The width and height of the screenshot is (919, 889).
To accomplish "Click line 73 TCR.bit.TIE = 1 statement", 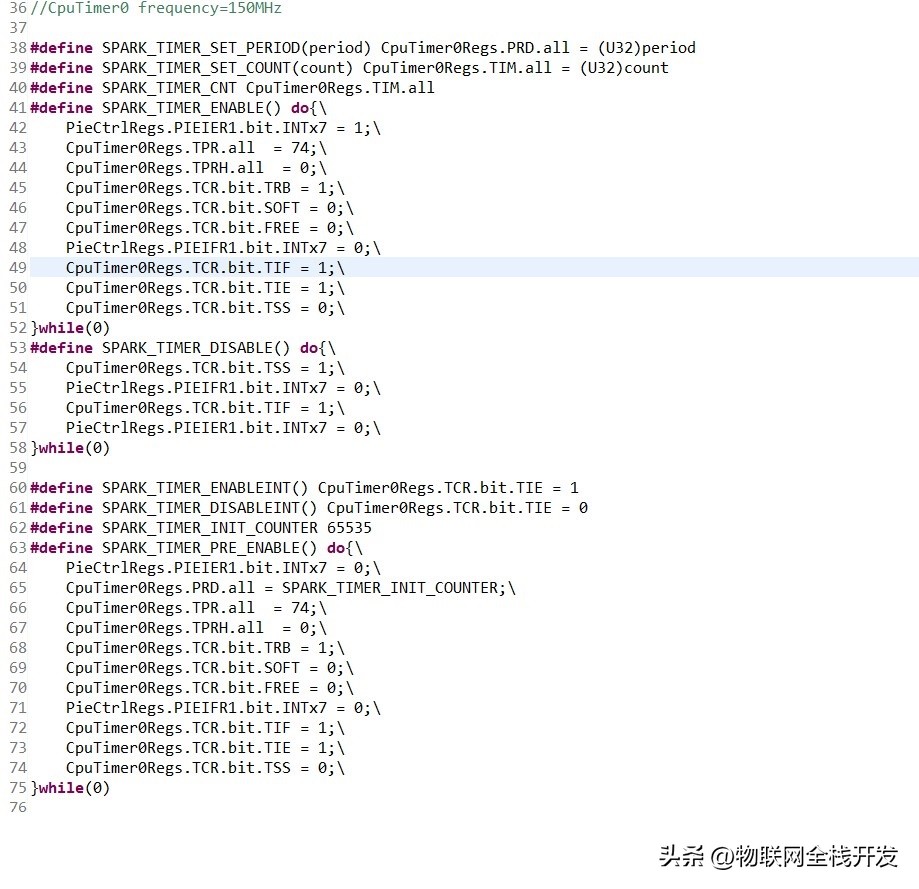I will point(205,748).
